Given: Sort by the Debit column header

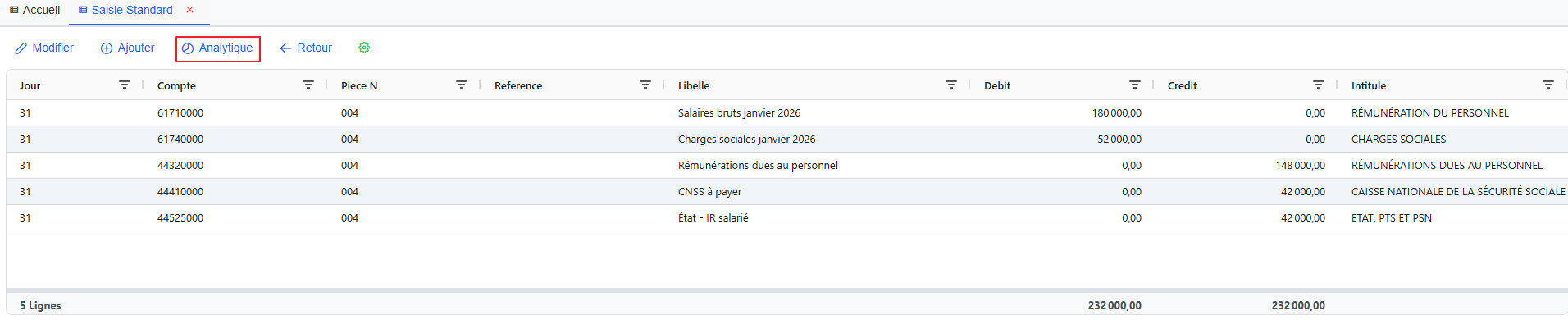Looking at the screenshot, I should pos(997,85).
